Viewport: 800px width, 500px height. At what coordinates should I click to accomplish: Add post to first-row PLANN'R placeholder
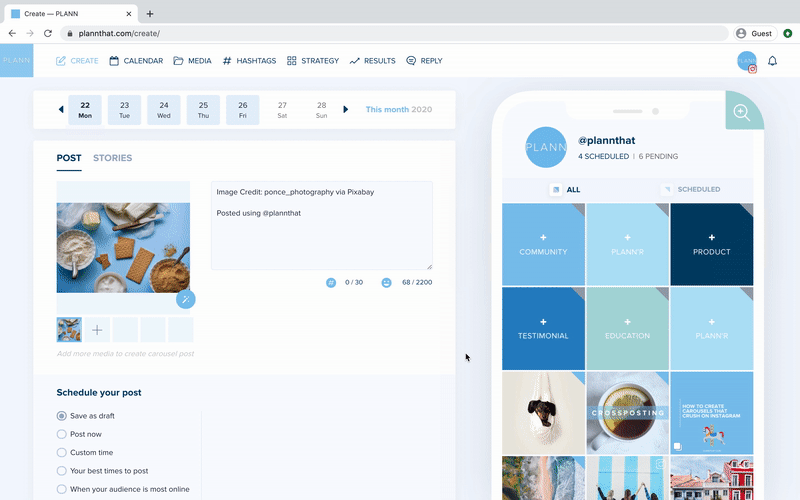(x=628, y=244)
